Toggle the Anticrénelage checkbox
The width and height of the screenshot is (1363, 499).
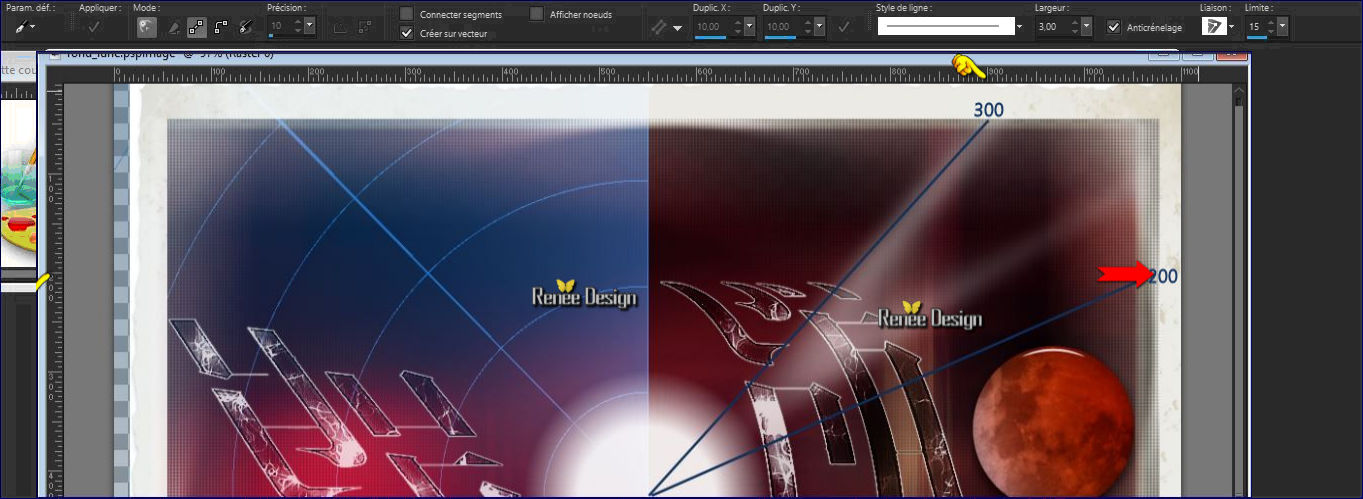[x=1114, y=26]
